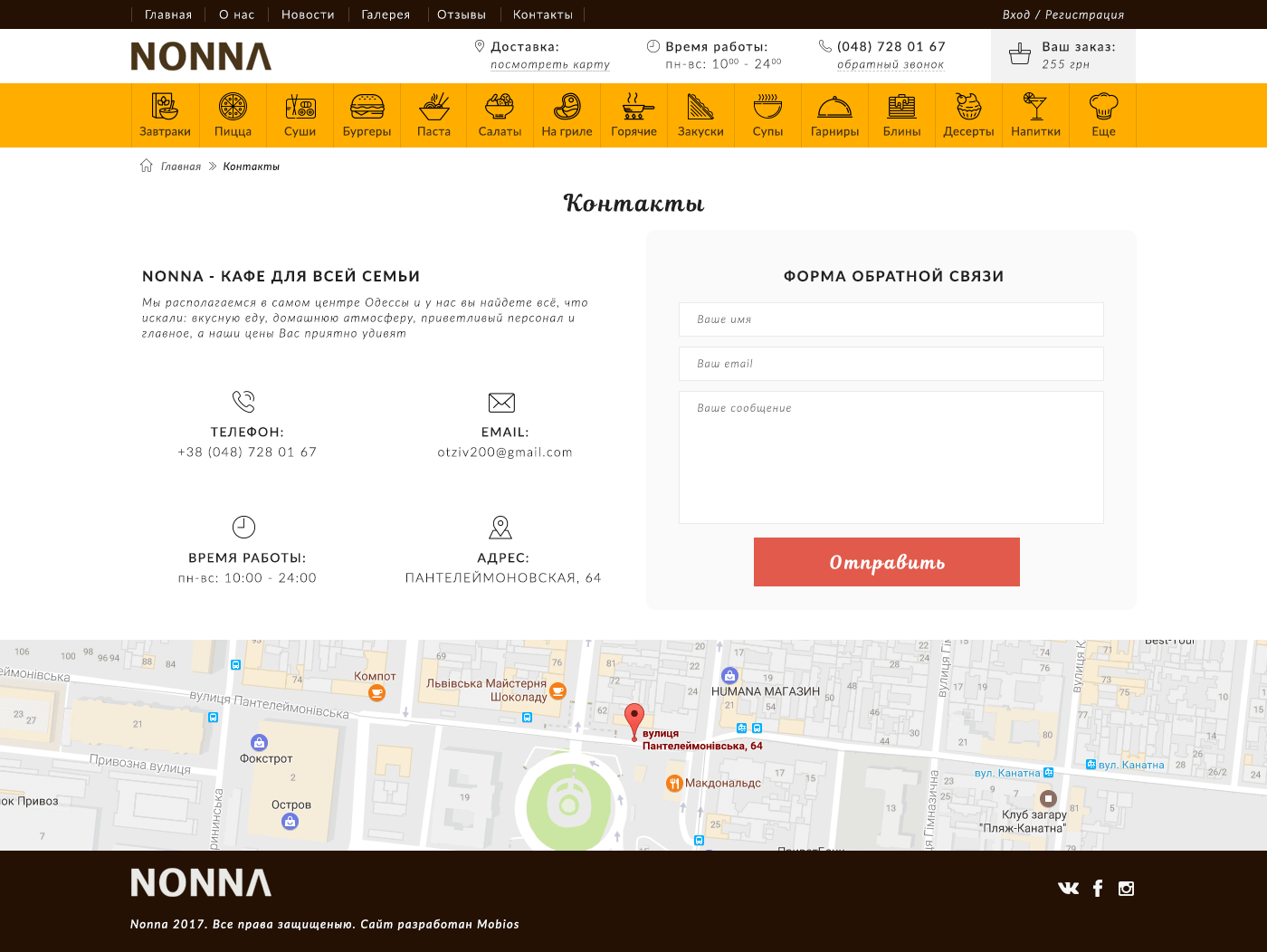Focus the Ваше сообщение message box

tap(891, 457)
